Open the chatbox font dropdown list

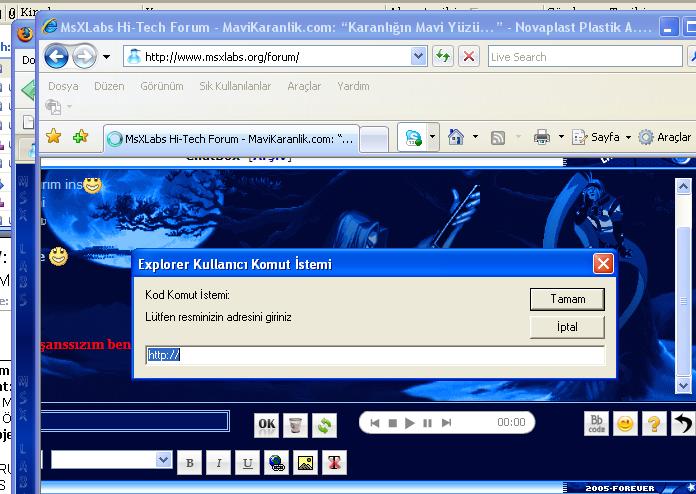(x=164, y=459)
